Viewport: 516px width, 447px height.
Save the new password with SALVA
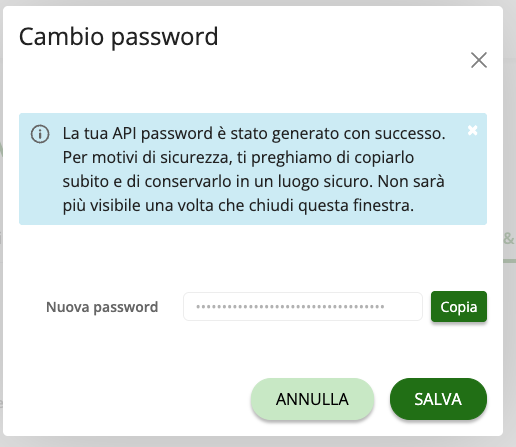pyautogui.click(x=438, y=399)
